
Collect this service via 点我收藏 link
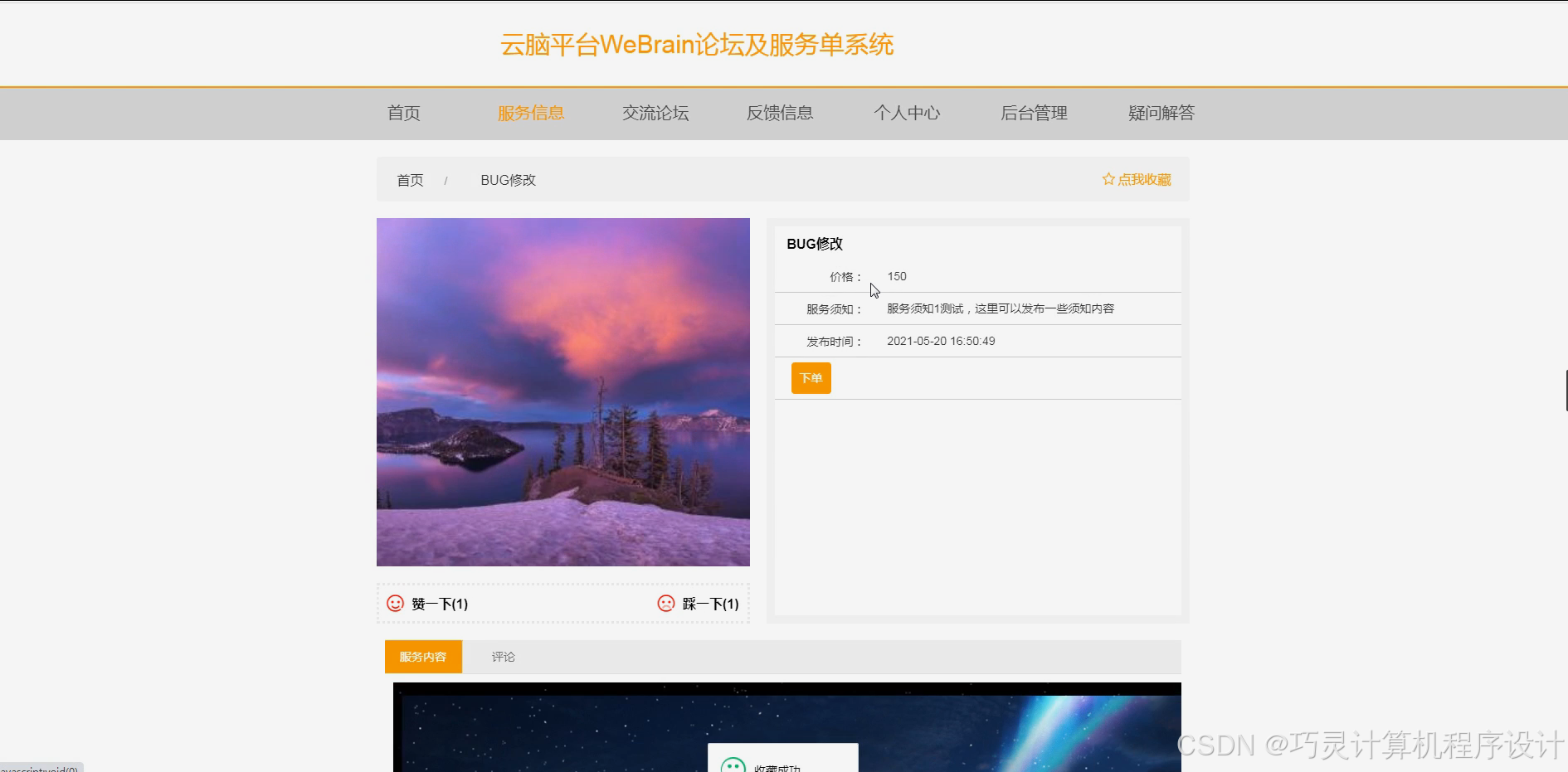tap(1143, 178)
